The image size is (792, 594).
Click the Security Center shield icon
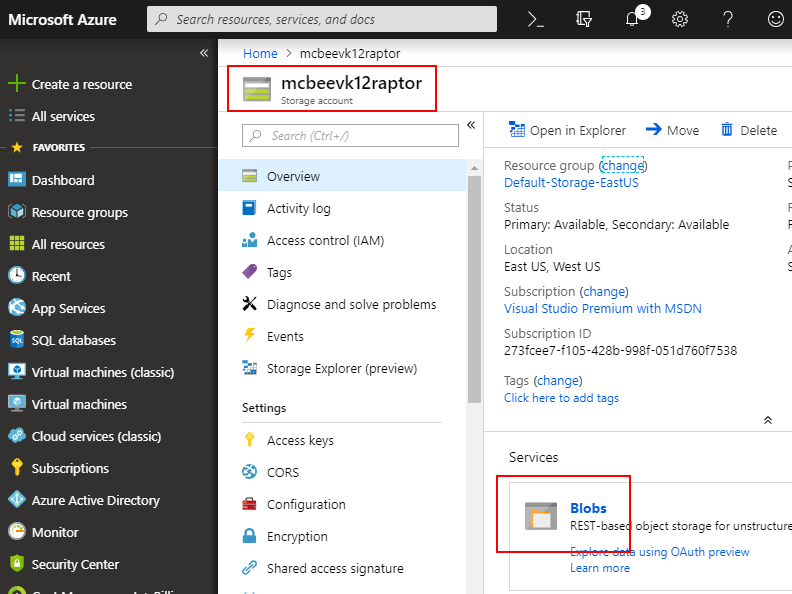tap(17, 563)
